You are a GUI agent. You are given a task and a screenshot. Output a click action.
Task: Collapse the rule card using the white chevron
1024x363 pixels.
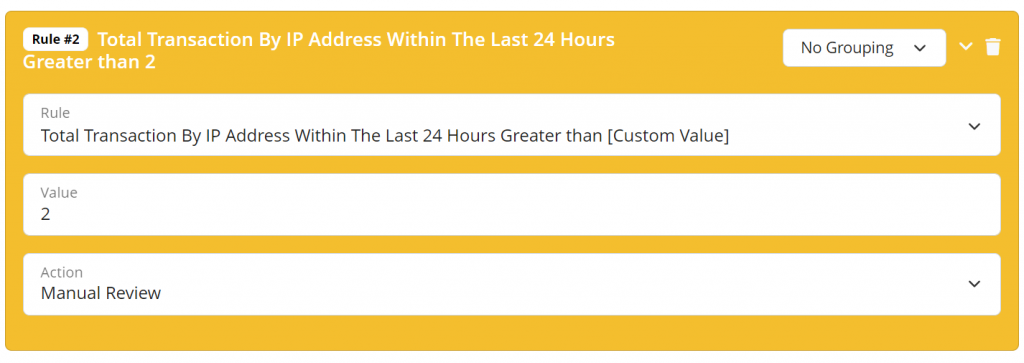[966, 47]
